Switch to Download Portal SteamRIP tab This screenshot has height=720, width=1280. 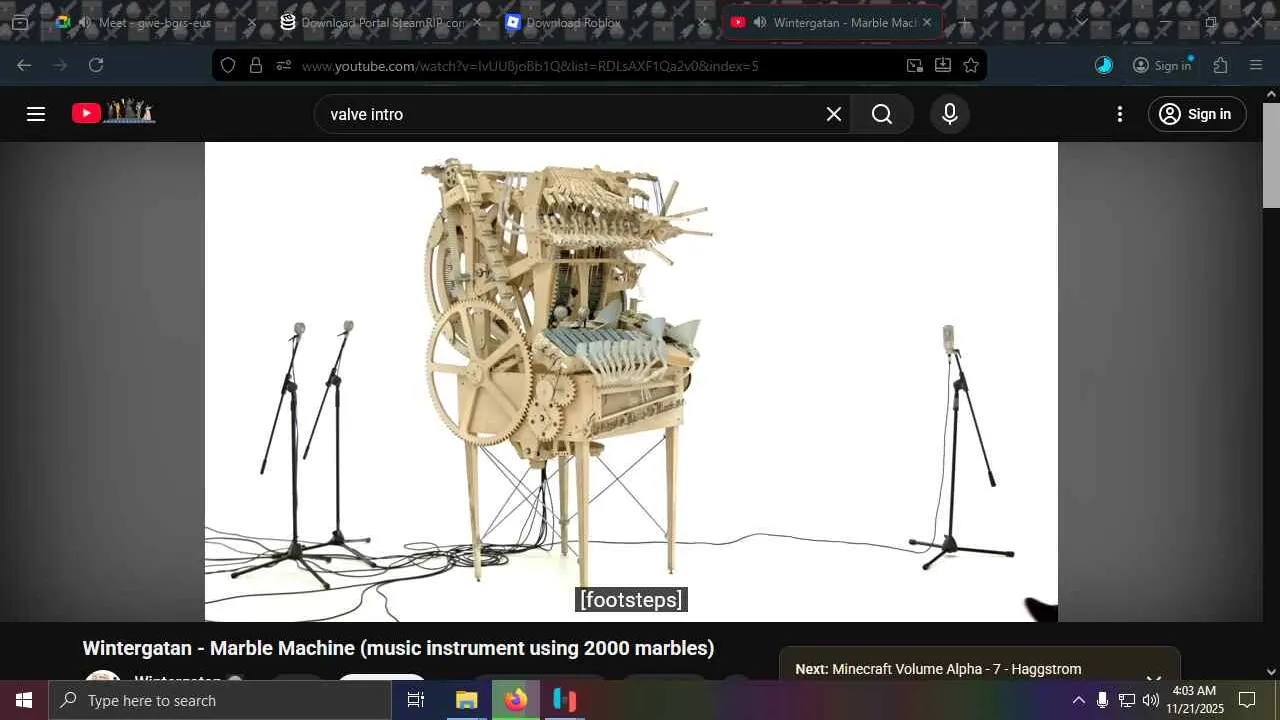point(383,22)
